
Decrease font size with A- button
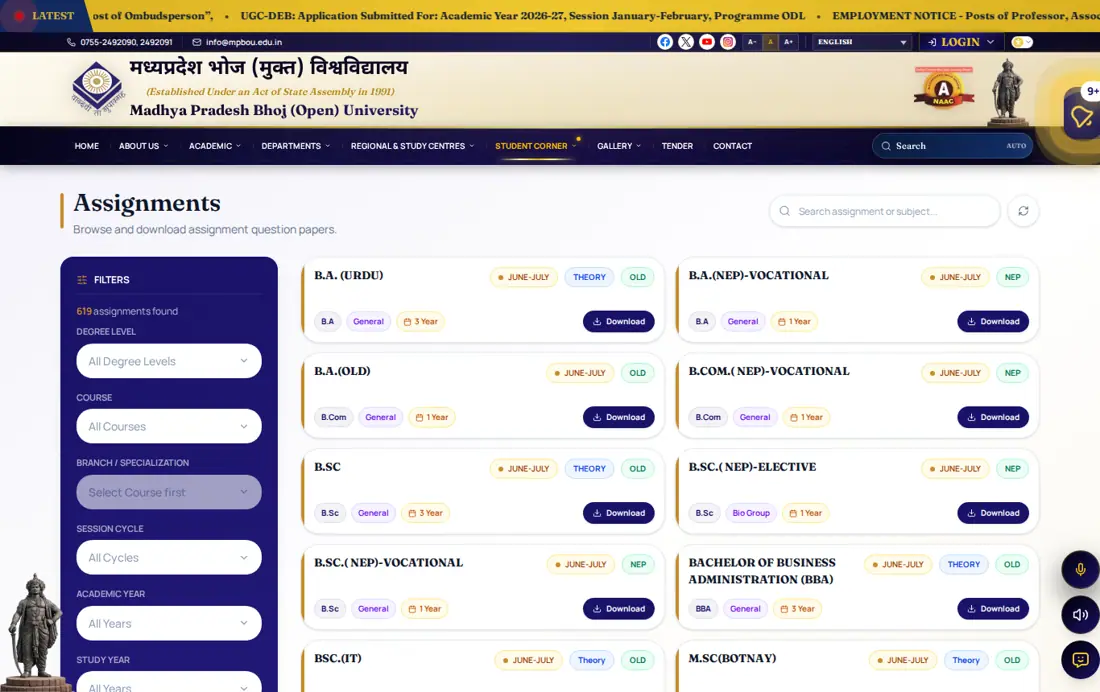[x=751, y=42]
